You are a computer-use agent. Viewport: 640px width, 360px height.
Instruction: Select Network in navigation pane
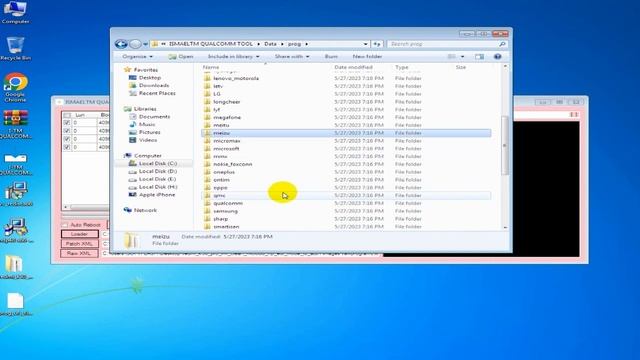point(145,210)
